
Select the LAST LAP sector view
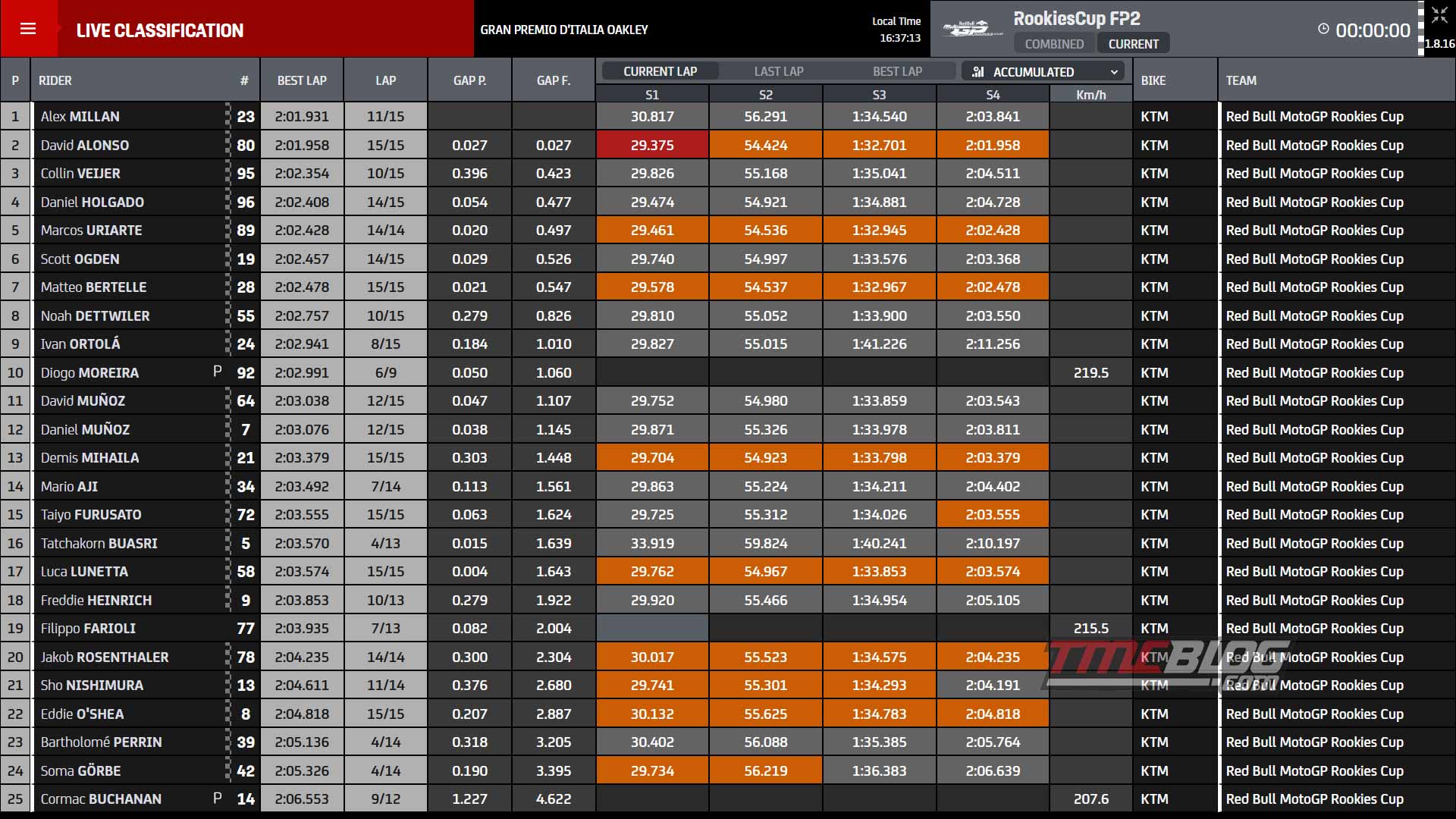(778, 71)
